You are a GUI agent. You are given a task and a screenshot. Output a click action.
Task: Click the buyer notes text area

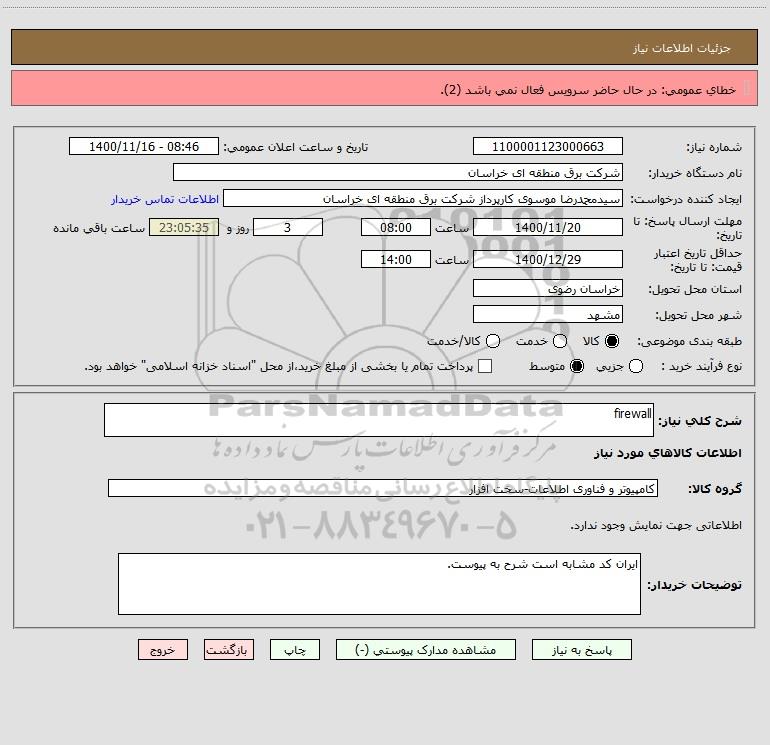(x=379, y=584)
